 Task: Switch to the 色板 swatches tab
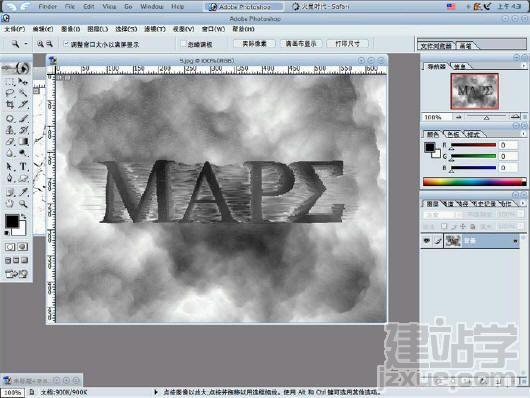pos(453,134)
